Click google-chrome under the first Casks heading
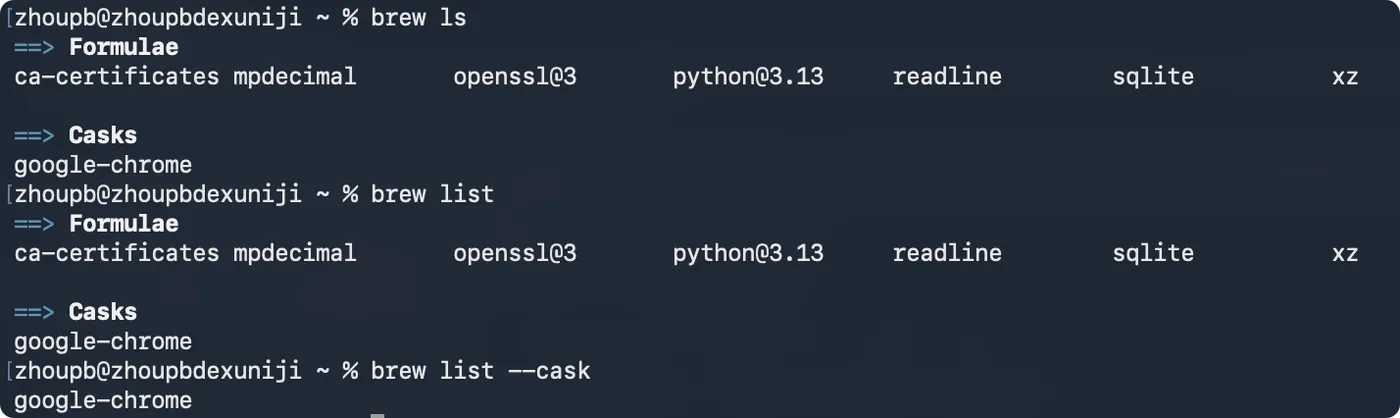The image size is (1400, 418). pos(103,164)
